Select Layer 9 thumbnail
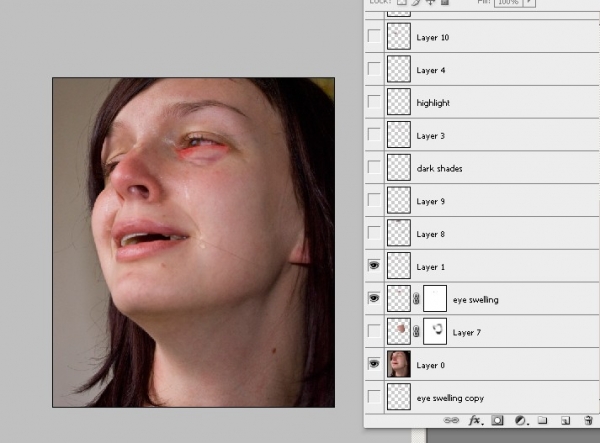The height and width of the screenshot is (443, 600). click(399, 200)
